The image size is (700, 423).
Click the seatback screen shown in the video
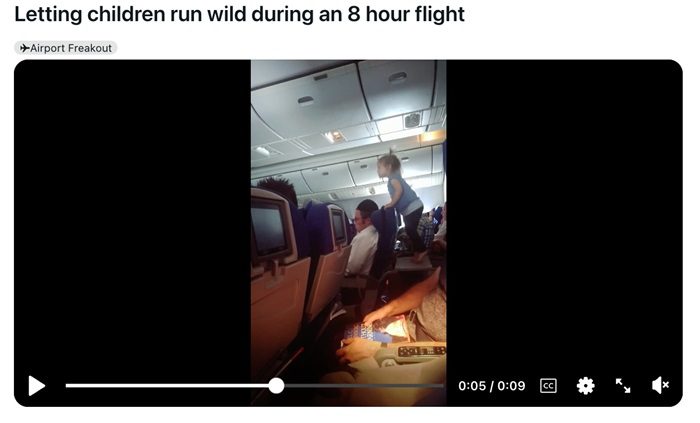[x=269, y=229]
